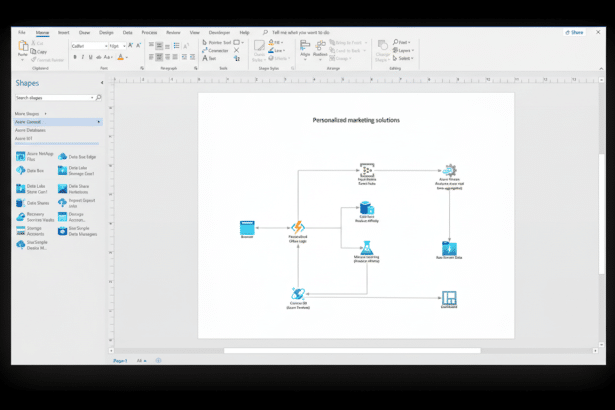Screen dimensions: 615x410
Task: Toggle Italic formatting
Action: [x=83, y=57]
